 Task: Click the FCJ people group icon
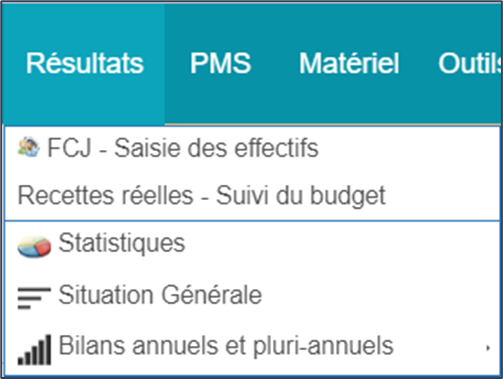(x=29, y=147)
